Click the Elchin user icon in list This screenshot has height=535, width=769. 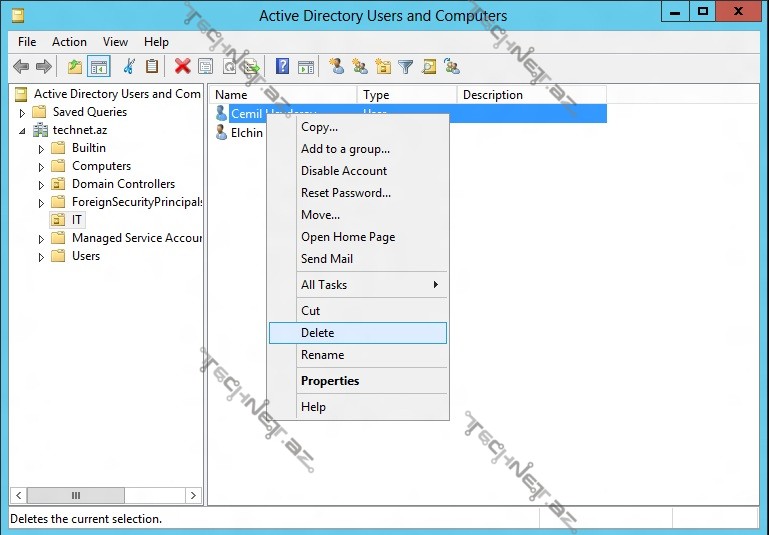(221, 132)
